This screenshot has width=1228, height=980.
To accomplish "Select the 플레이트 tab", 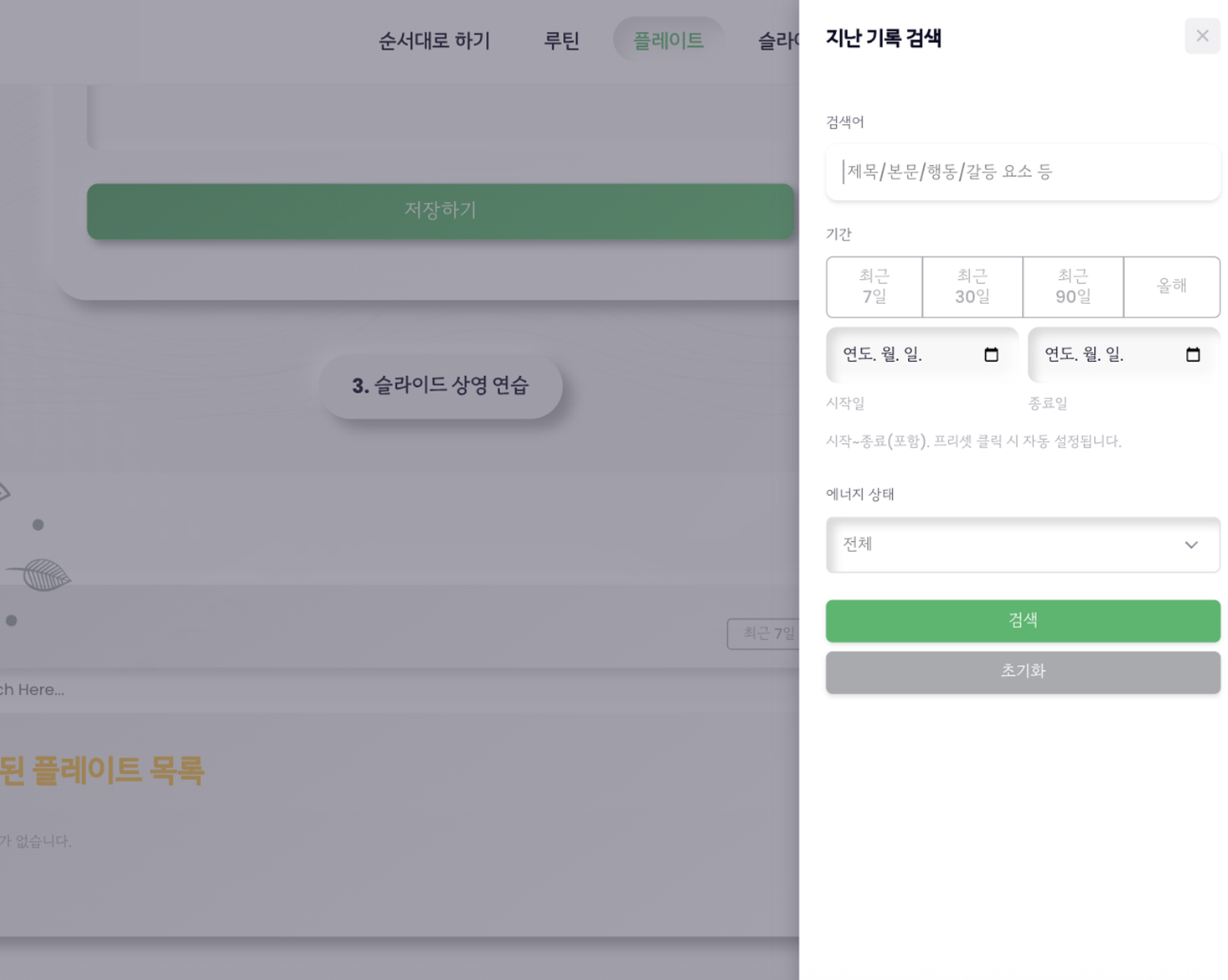I will pyautogui.click(x=668, y=40).
